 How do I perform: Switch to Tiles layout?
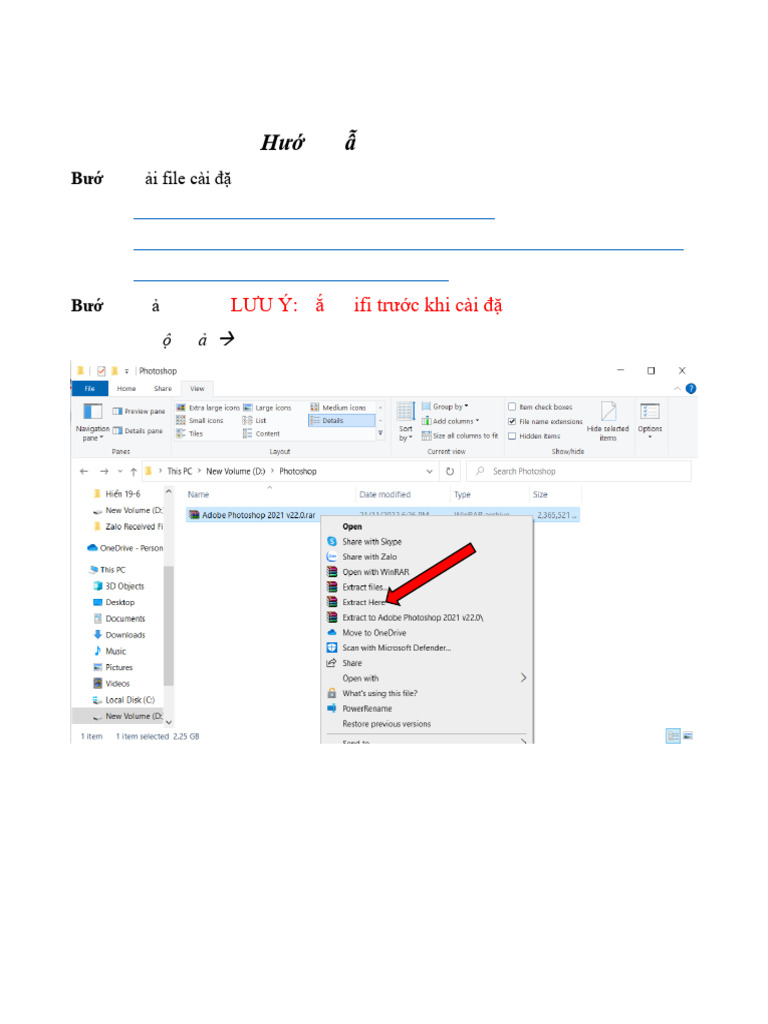coord(190,434)
